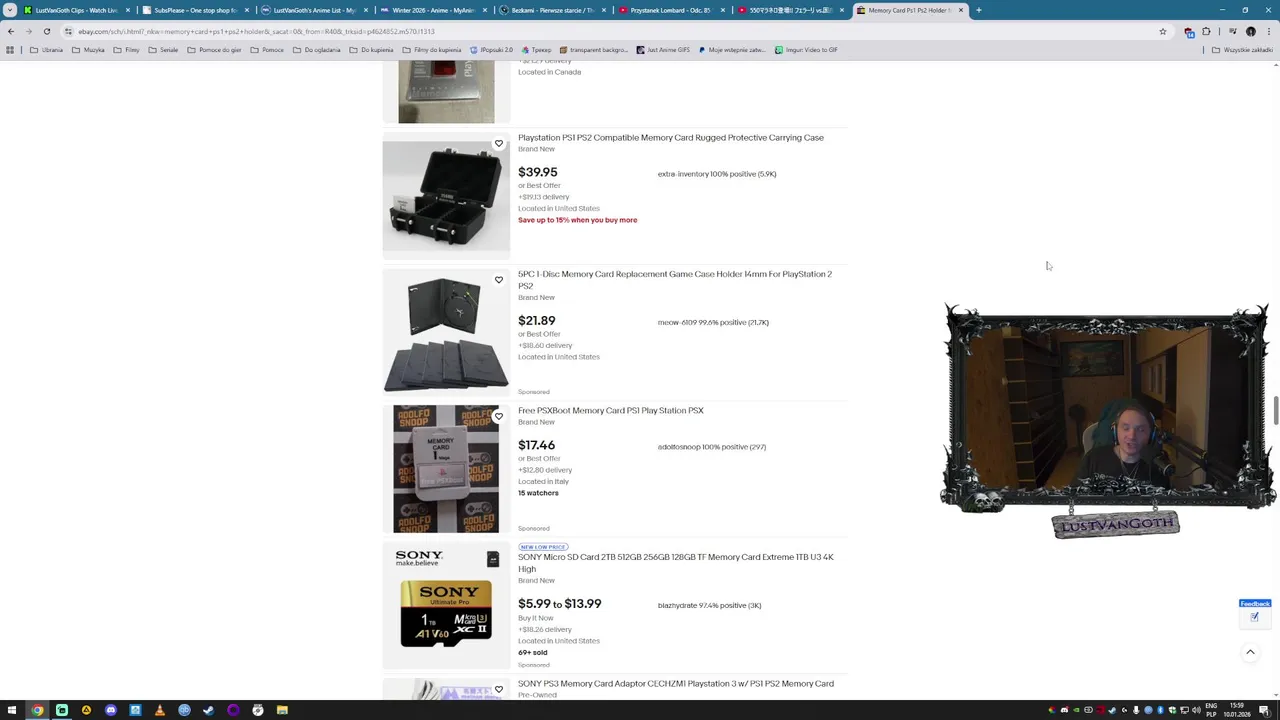Switch to Bedkami tab
The height and width of the screenshot is (720, 1280).
[552, 10]
